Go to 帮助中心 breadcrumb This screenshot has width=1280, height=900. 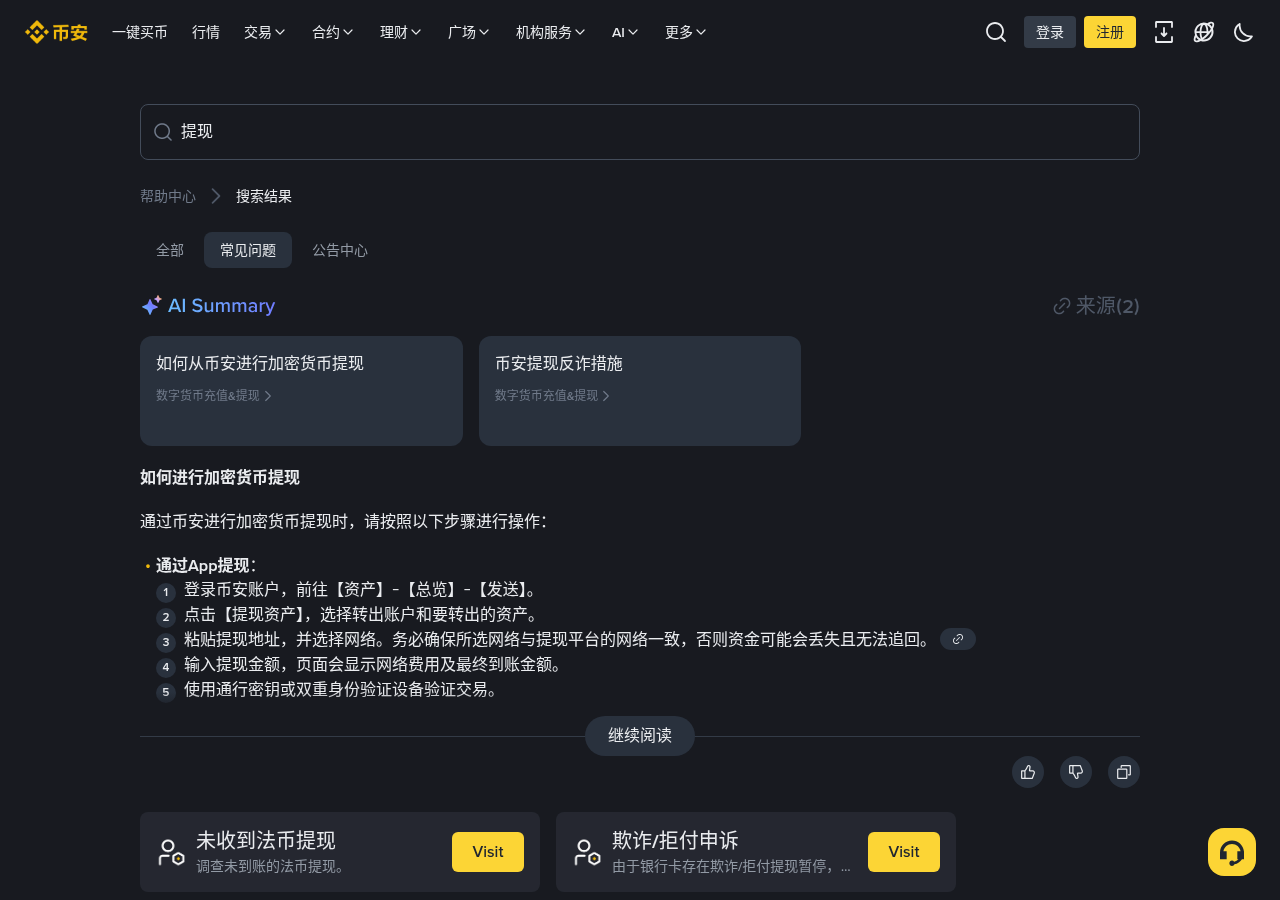[168, 196]
